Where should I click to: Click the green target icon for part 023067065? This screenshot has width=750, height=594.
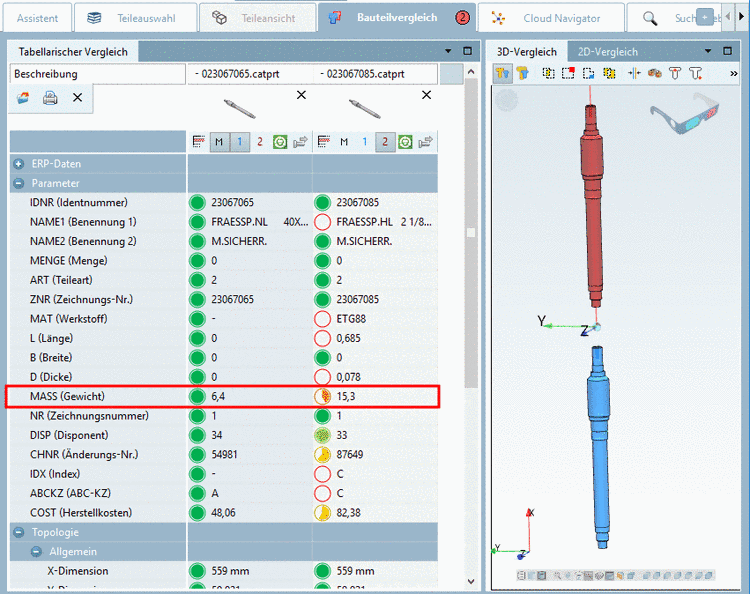[280, 142]
